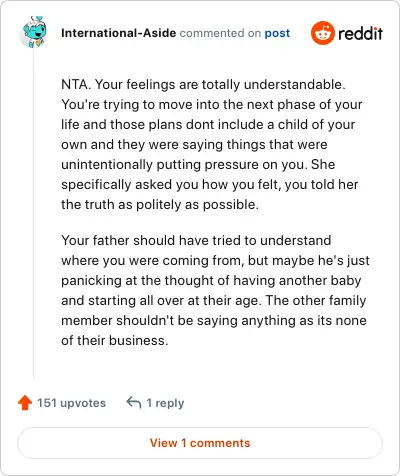This screenshot has height=476, width=400.
Task: Click the 'of their business.' closing line
Action: pos(115,340)
